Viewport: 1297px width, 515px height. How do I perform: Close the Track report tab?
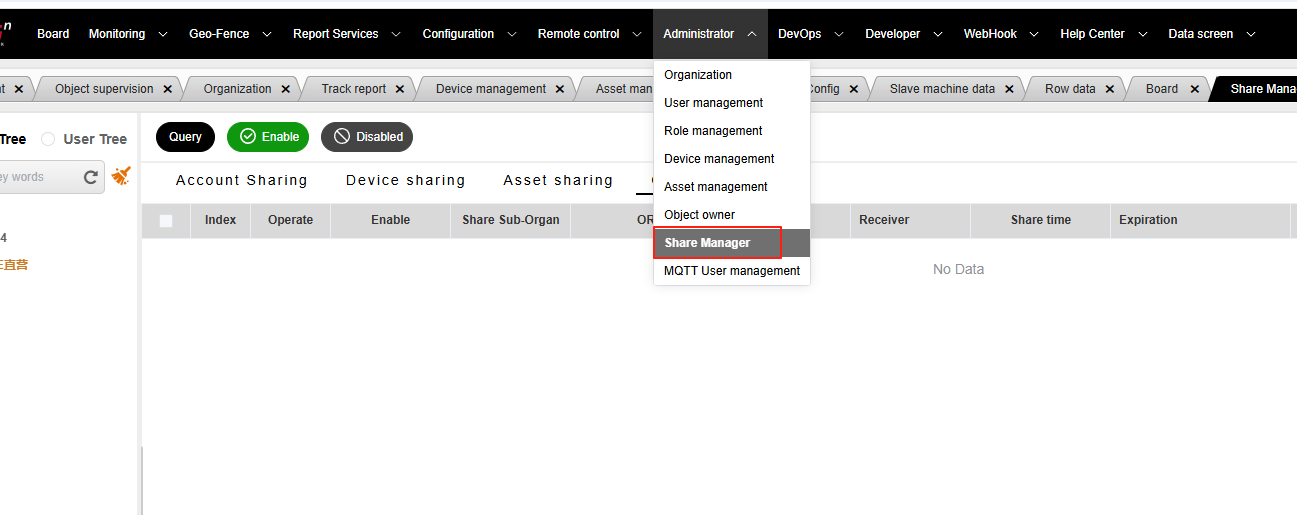tap(400, 89)
